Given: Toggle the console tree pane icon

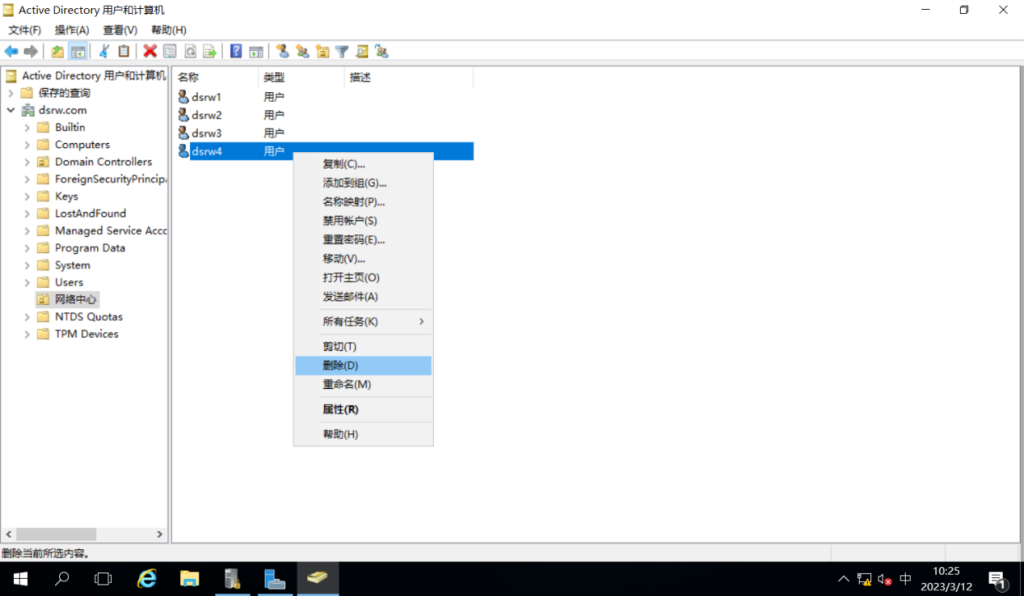Looking at the screenshot, I should tap(78, 51).
